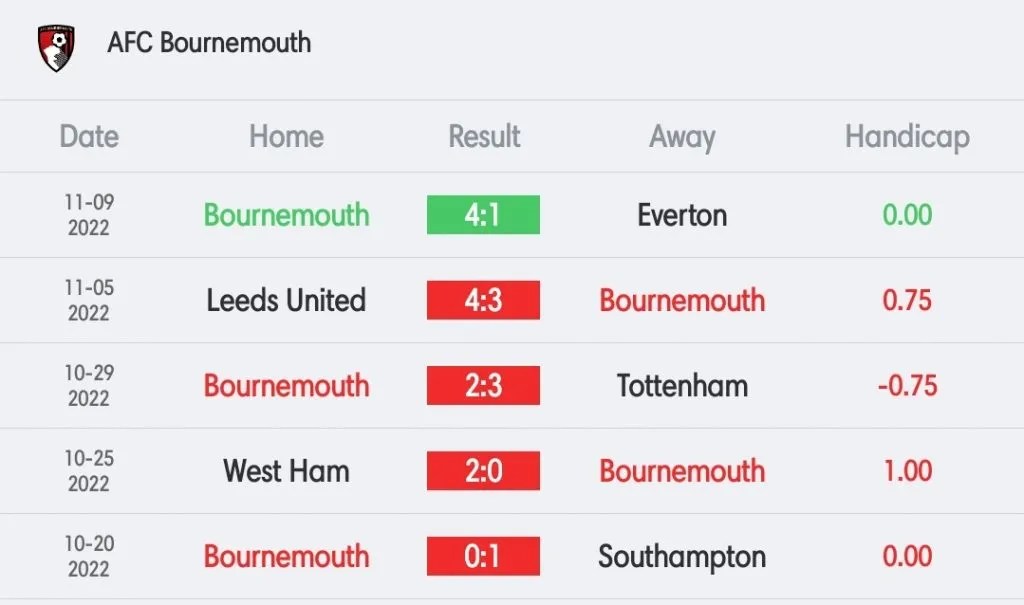Click the 2:3 score badge versus Tottenham
The image size is (1024, 605).
(483, 386)
